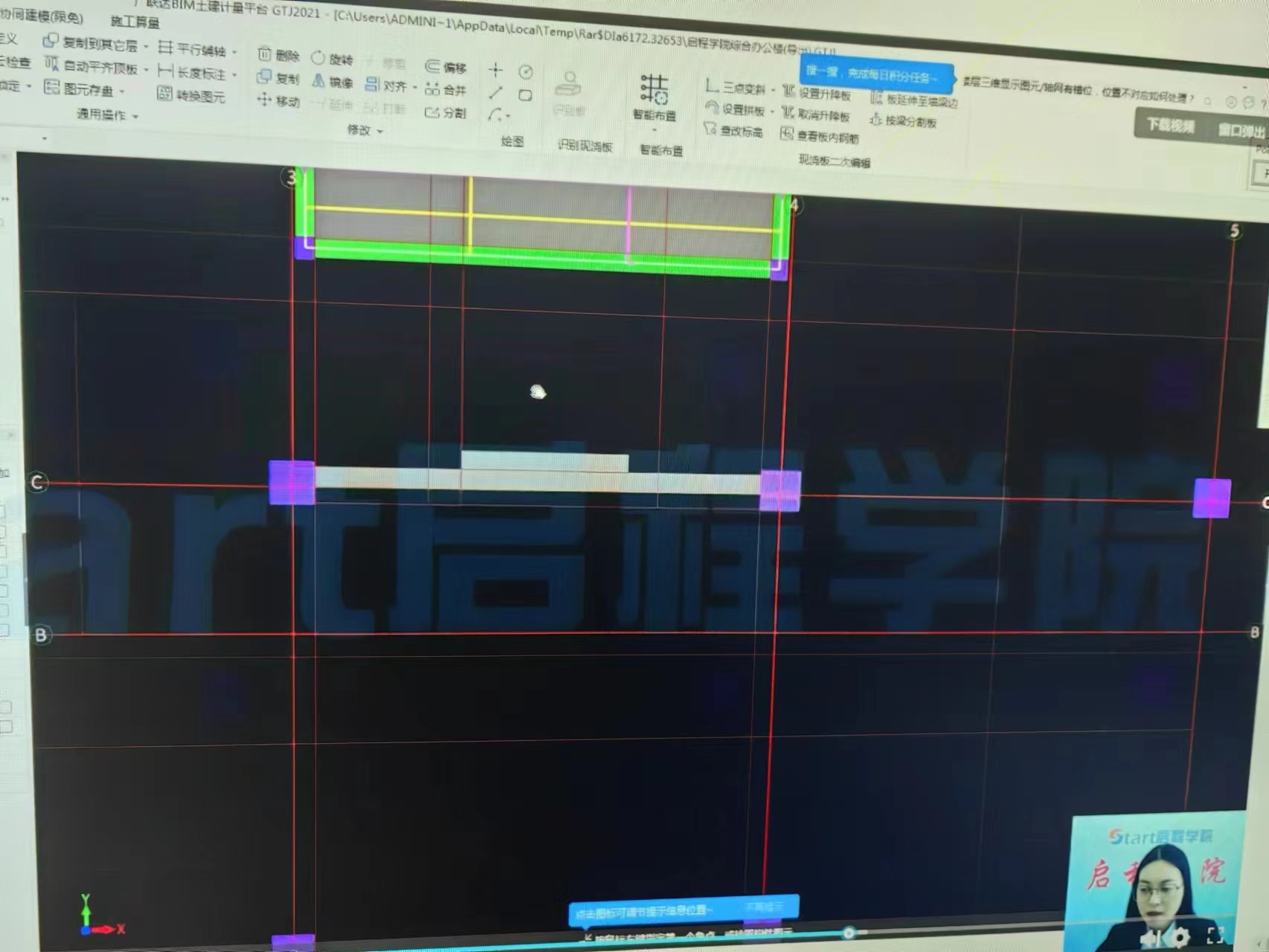The image size is (1269, 952).
Task: Click the 取消升降板 tool
Action: [x=816, y=115]
